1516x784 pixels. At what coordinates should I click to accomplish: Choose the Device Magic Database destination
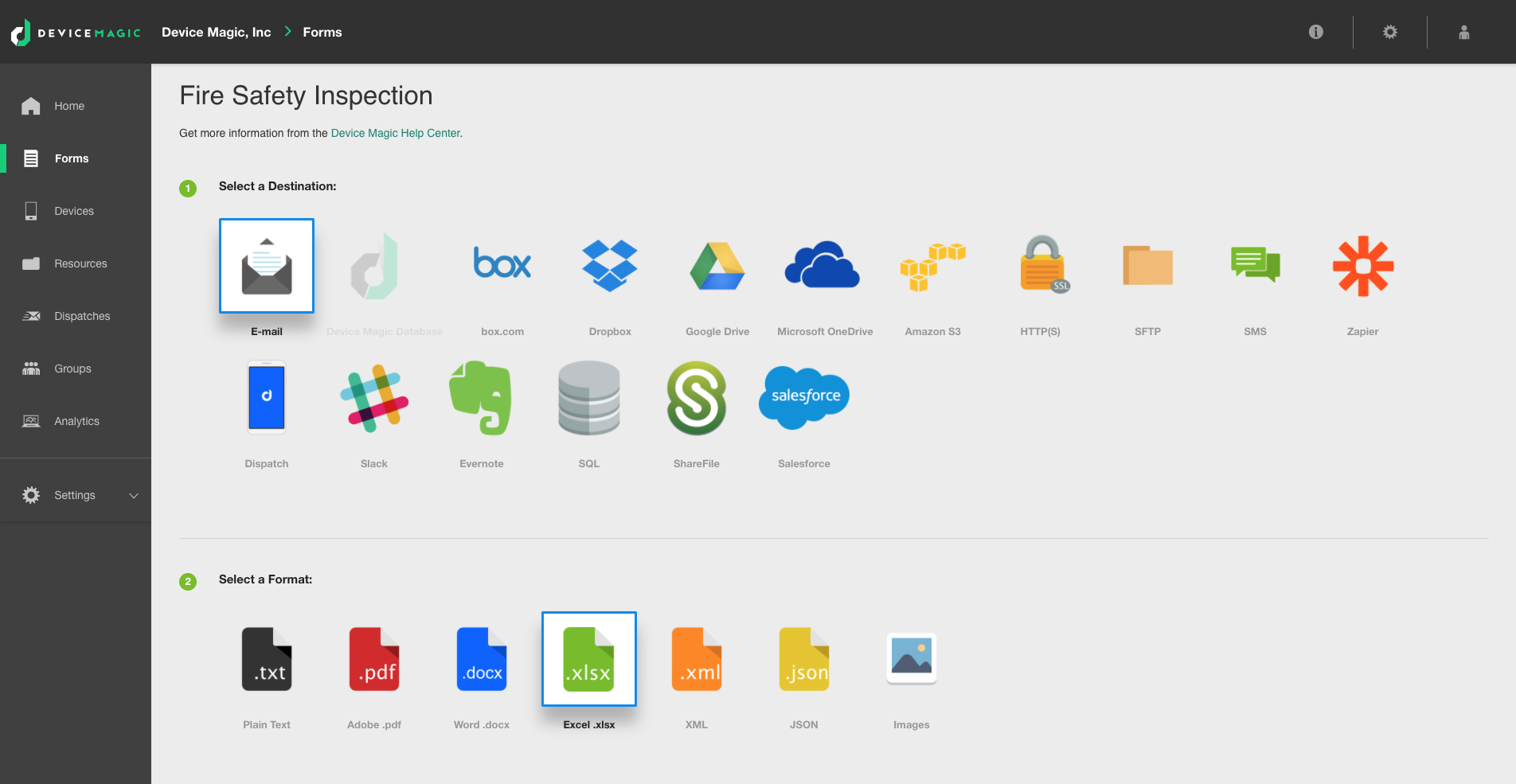point(374,266)
